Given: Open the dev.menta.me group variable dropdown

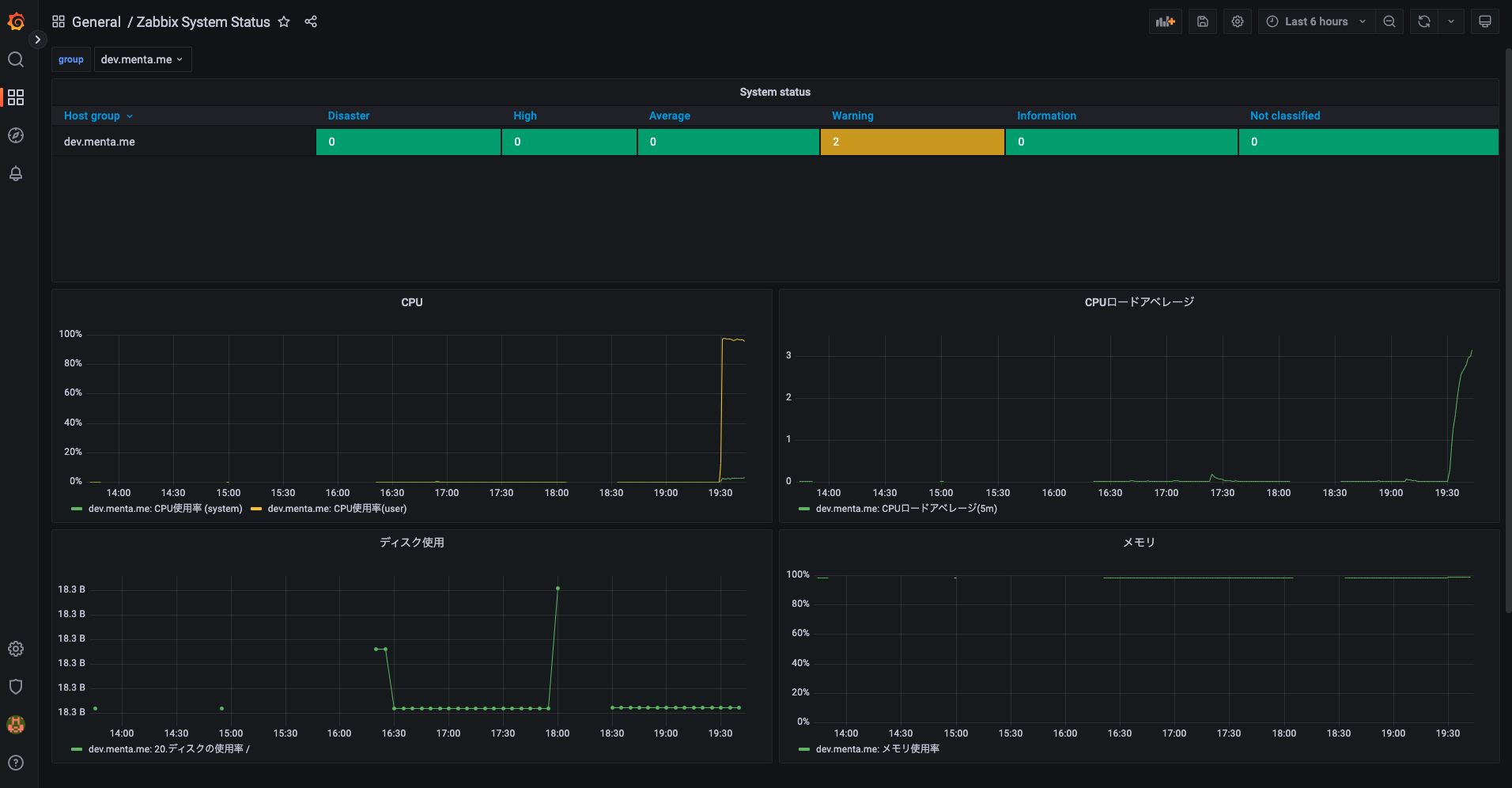Looking at the screenshot, I should pos(142,59).
